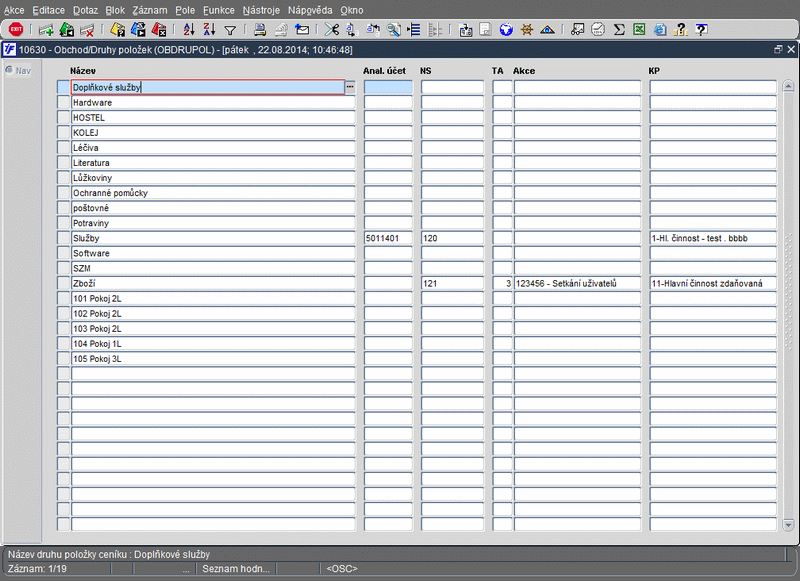The width and height of the screenshot is (800, 581).
Task: Click the Anal. účet field of Doplňkové služby
Action: pos(388,87)
